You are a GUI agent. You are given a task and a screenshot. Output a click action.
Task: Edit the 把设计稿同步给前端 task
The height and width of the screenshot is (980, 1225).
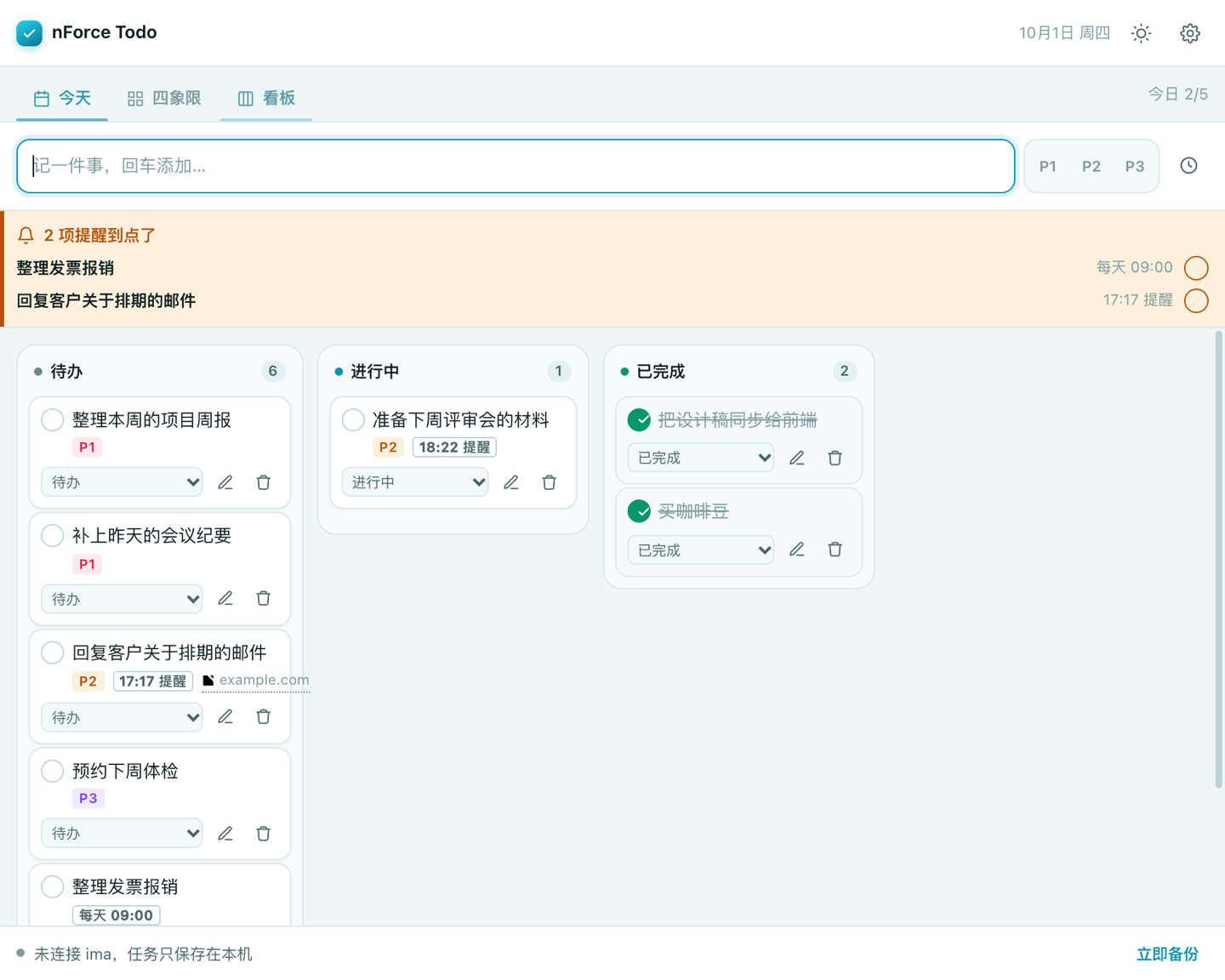pyautogui.click(x=797, y=458)
